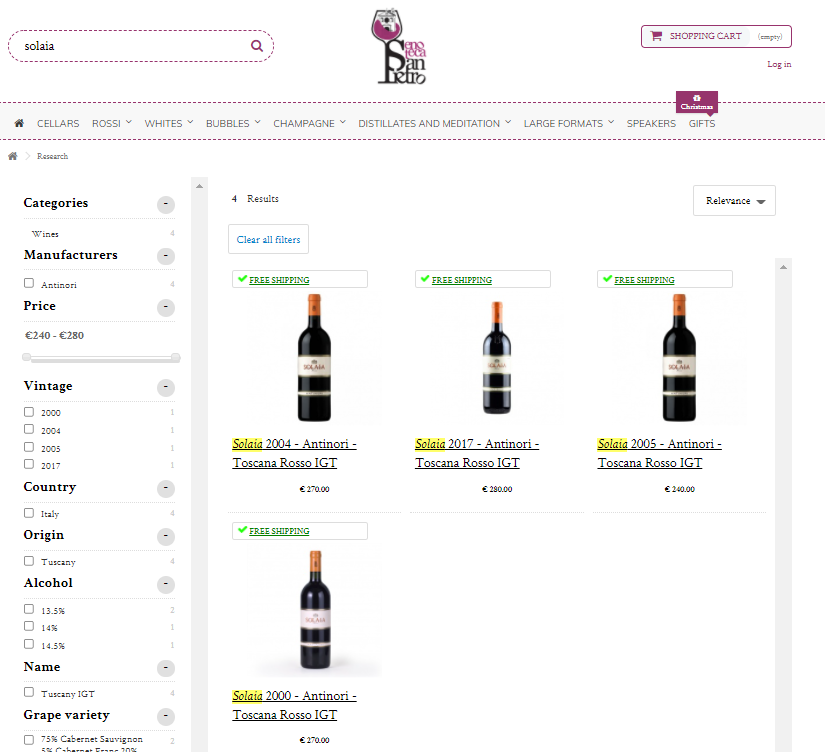
Task: Open the Rossi menu
Action: tap(112, 123)
